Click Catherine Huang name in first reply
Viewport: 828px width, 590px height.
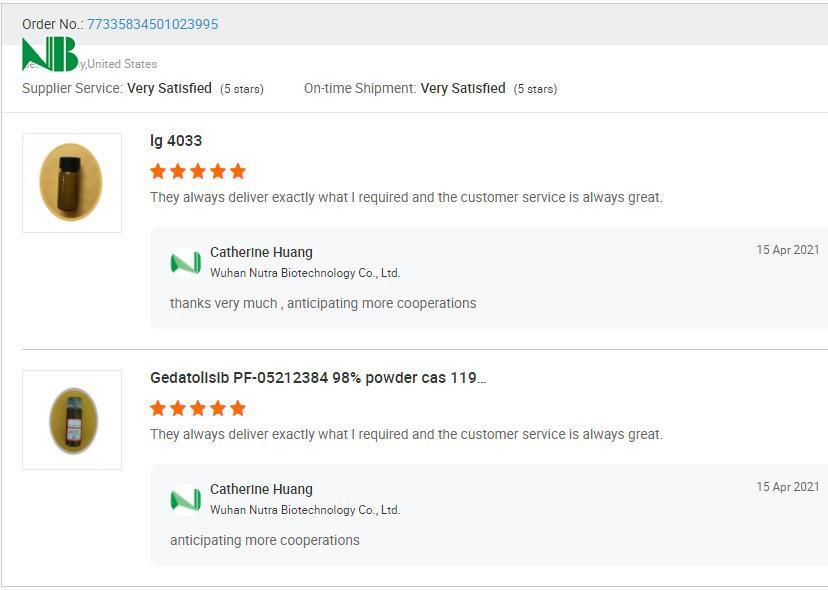261,253
